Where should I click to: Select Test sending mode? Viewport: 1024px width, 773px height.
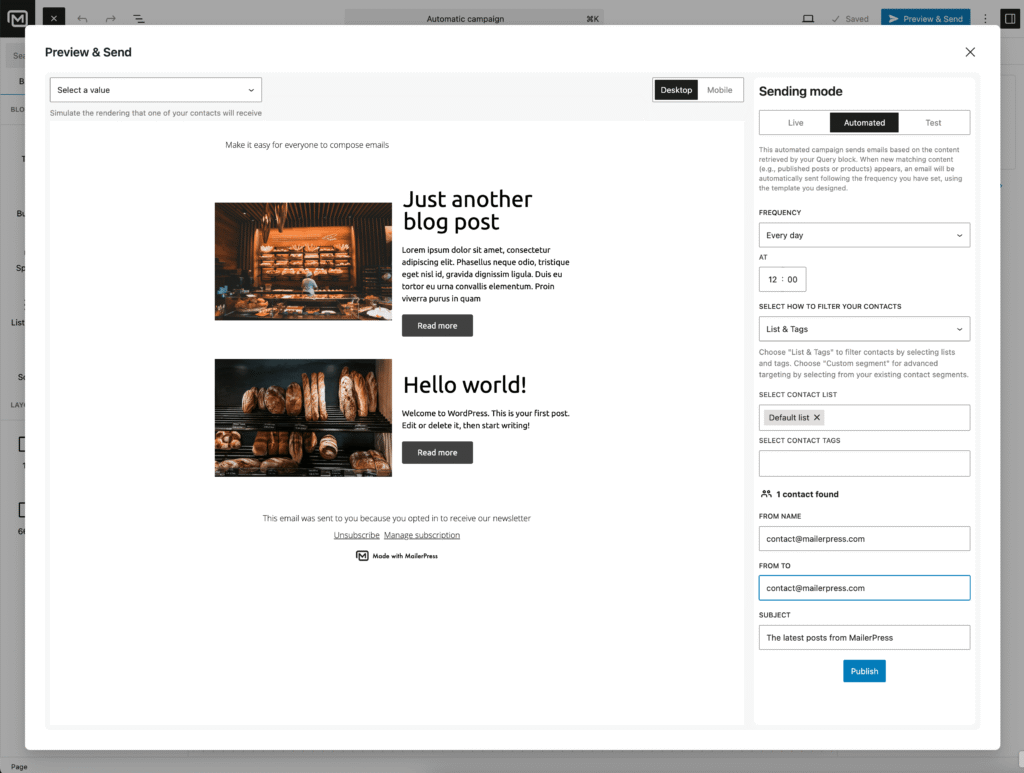[934, 122]
